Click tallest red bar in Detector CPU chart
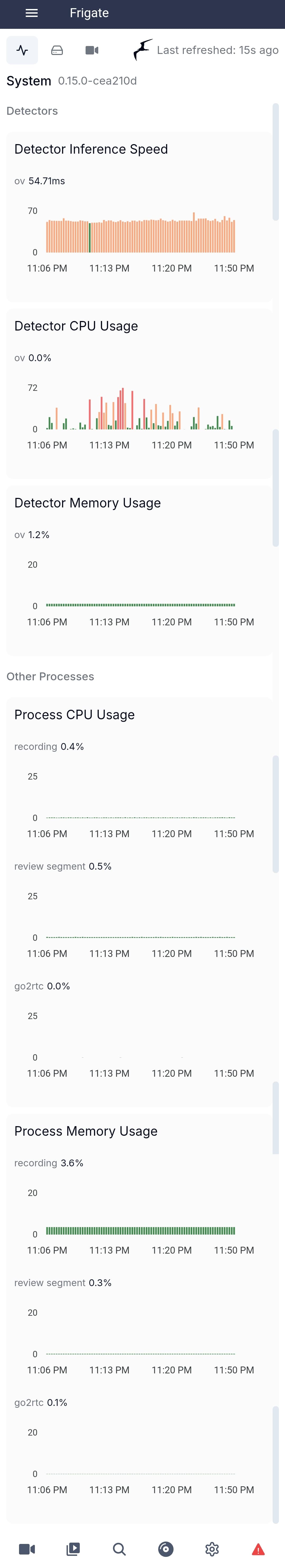The image size is (285, 1568). (x=123, y=409)
